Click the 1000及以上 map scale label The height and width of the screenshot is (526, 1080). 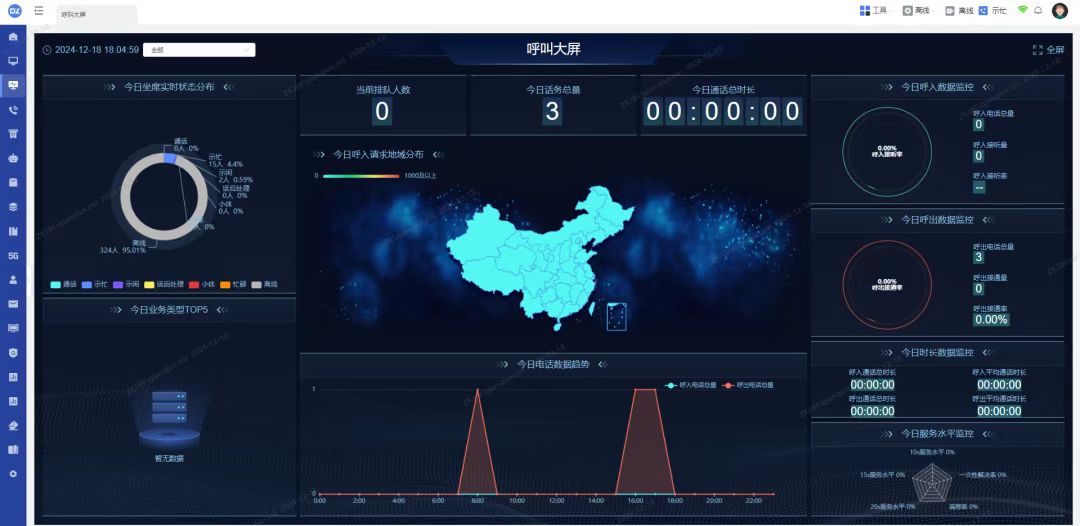click(x=420, y=176)
